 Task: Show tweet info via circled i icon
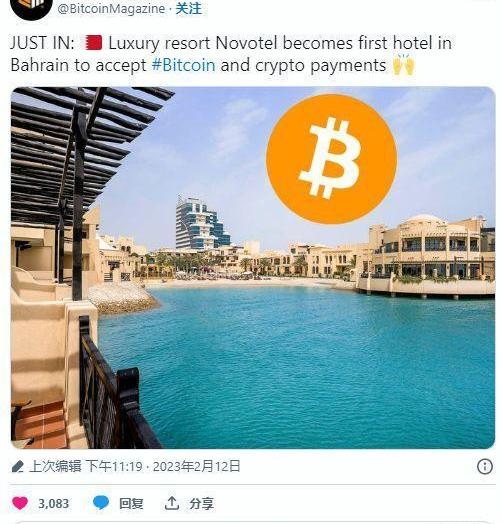pyautogui.click(x=485, y=466)
